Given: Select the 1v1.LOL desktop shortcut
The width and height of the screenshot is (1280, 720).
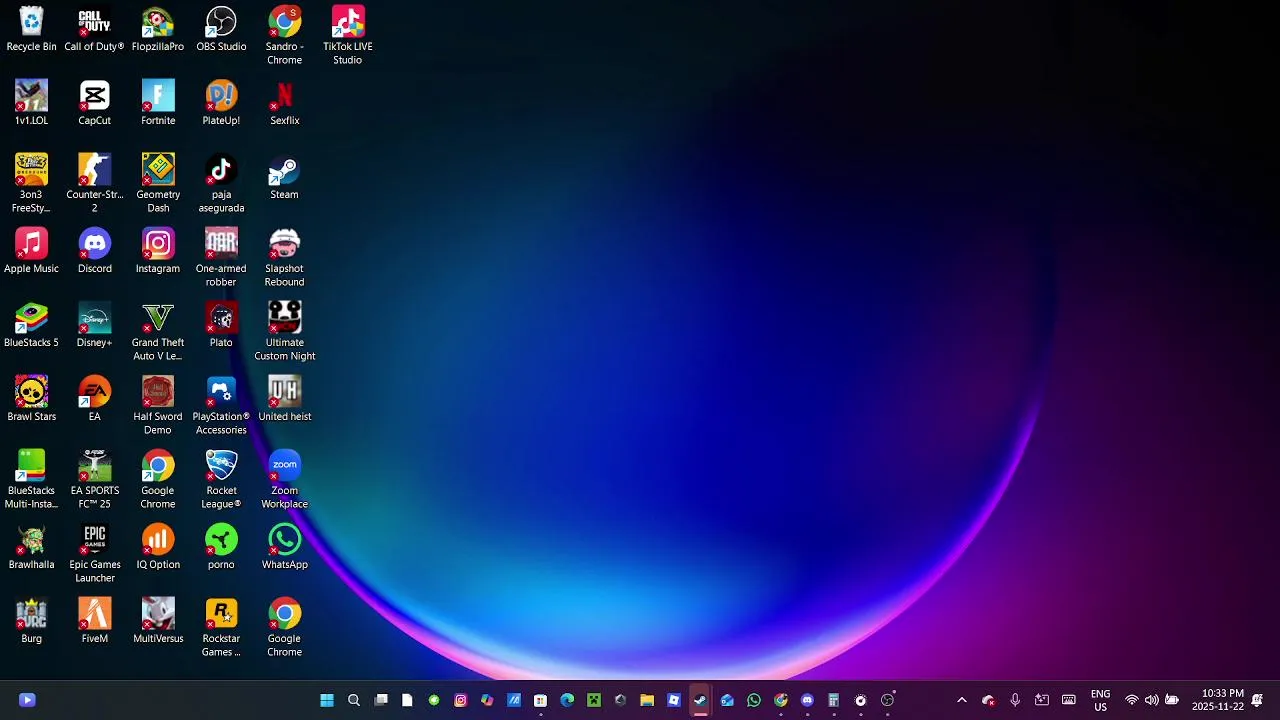Looking at the screenshot, I should click(x=31, y=103).
